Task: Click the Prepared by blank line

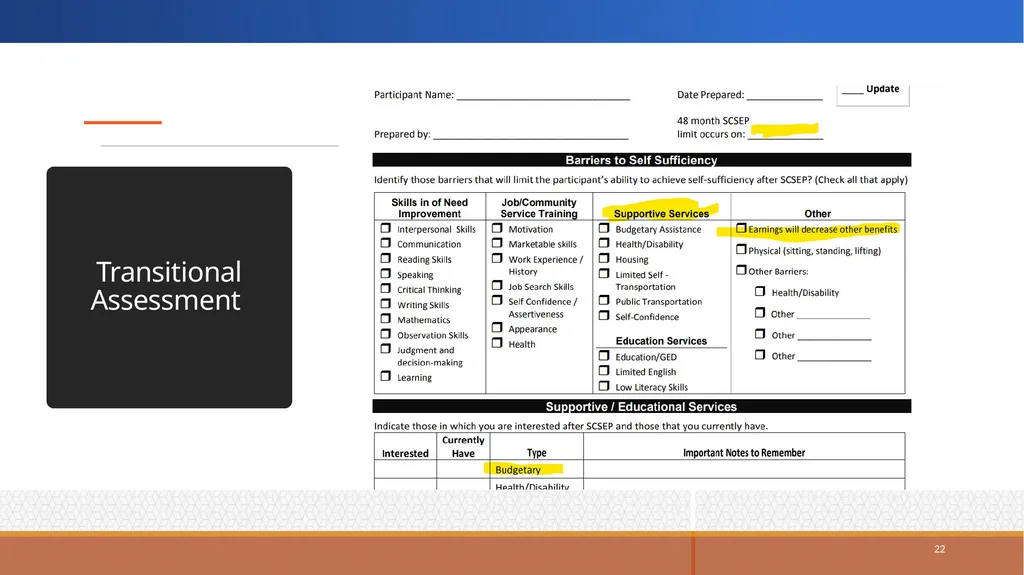Action: [x=530, y=135]
